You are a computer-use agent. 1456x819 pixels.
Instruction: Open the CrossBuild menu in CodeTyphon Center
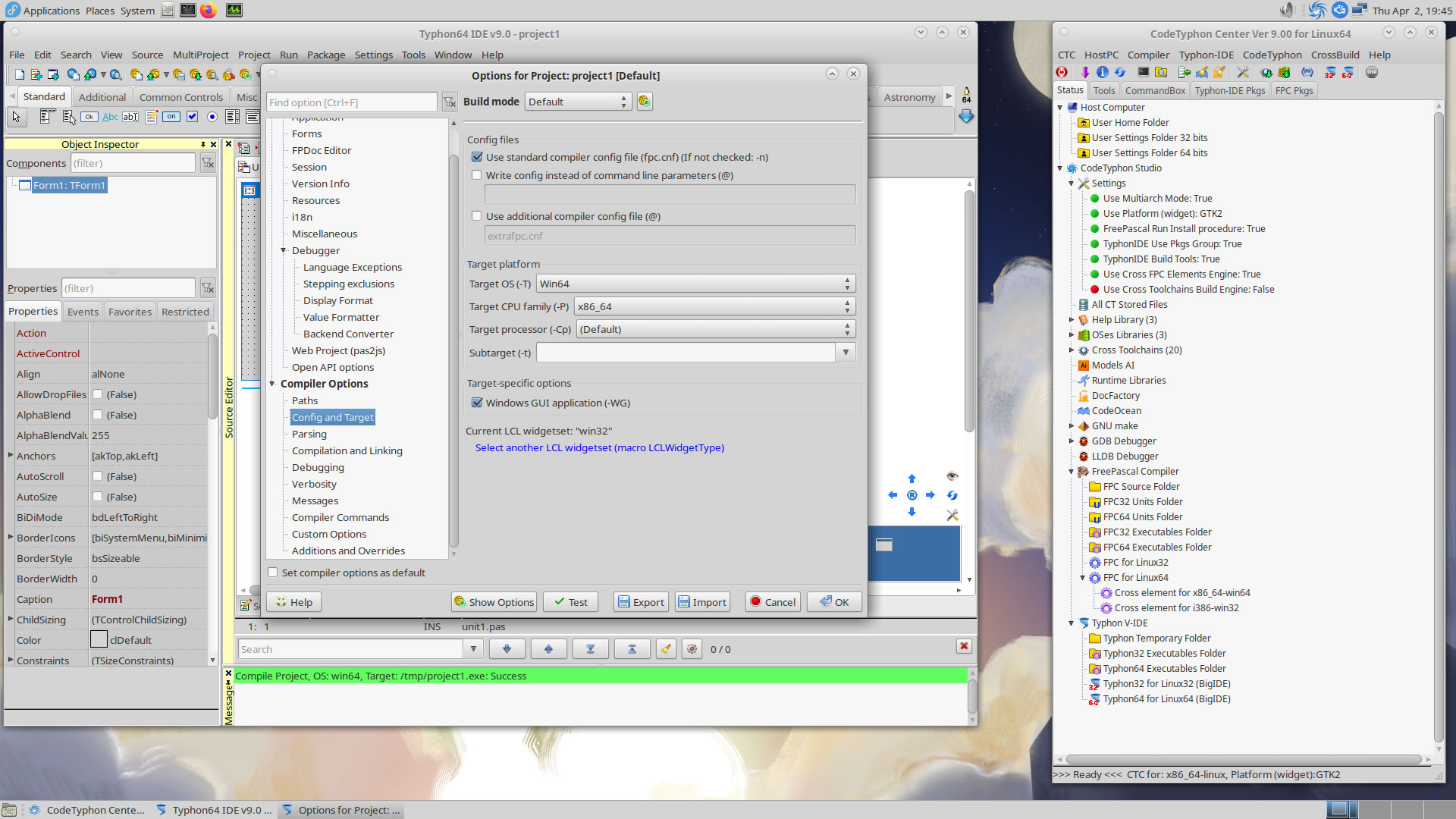[x=1335, y=55]
